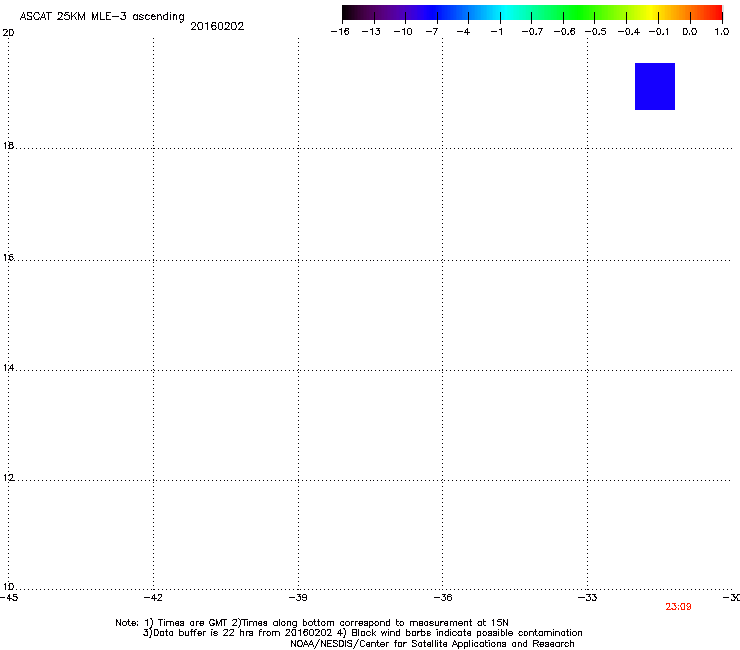The width and height of the screenshot is (740, 650).
Task: Click the 0.0 value on color scale
Action: click(x=690, y=32)
